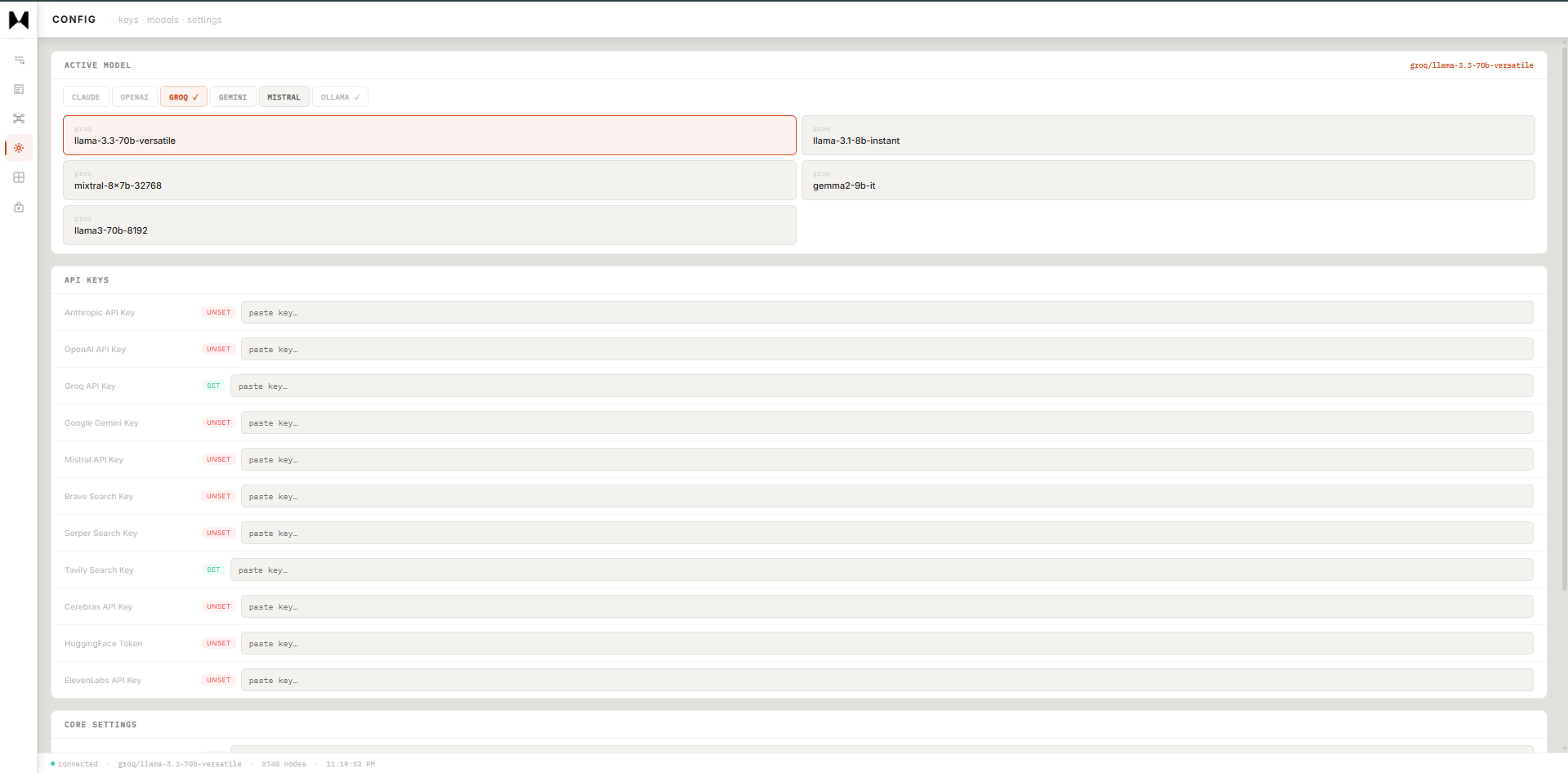Screen dimensions: 1568x773
Task: Choose the llama3-70b-8192 model card
Action: click(430, 226)
